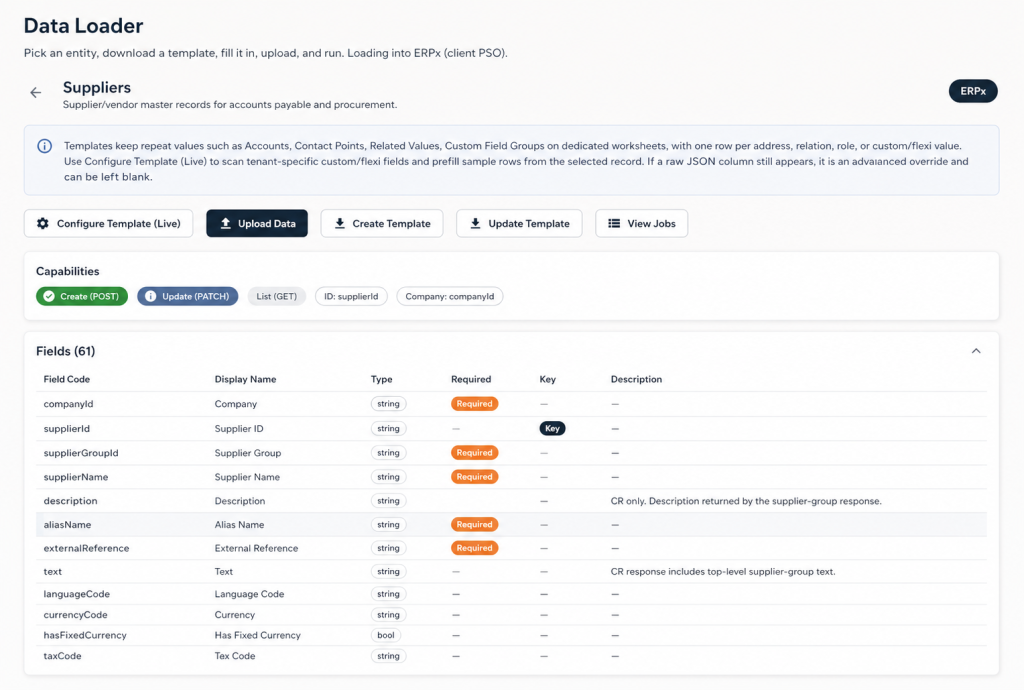Click the info icon in Update (PATCH)
Screen dimensions: 1024x690
[150, 296]
